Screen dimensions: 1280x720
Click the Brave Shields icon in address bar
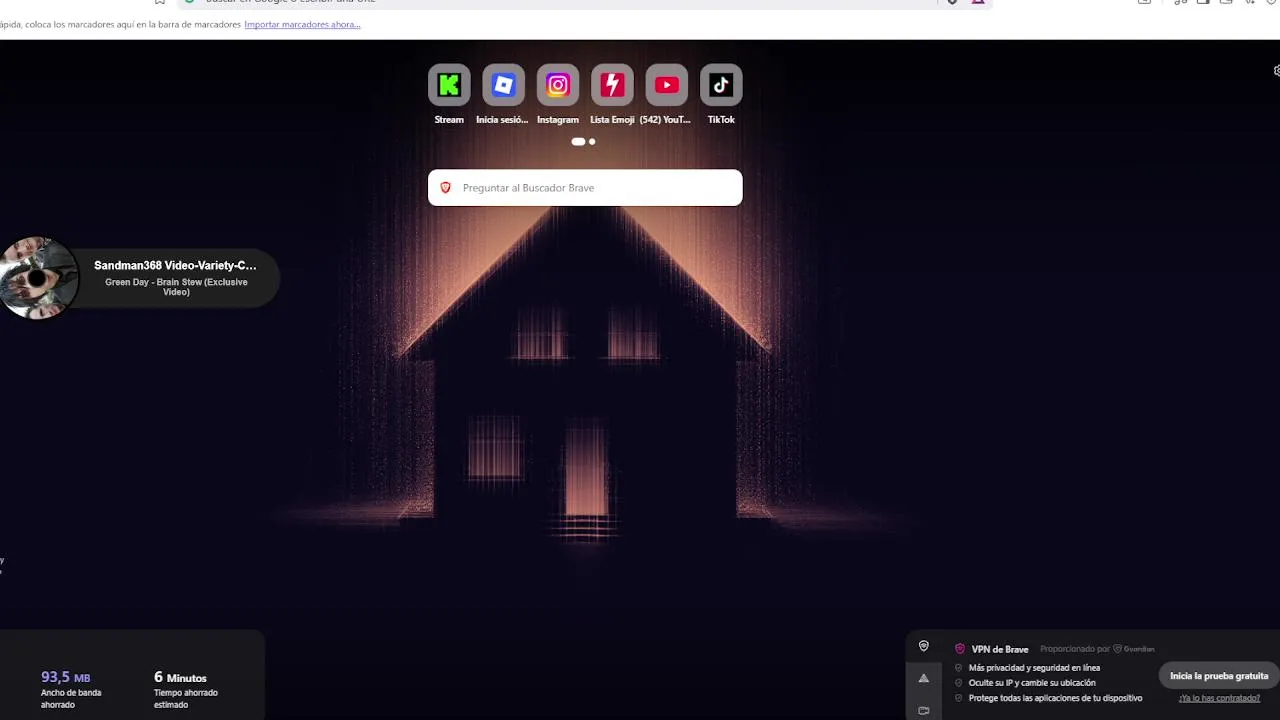(x=952, y=2)
